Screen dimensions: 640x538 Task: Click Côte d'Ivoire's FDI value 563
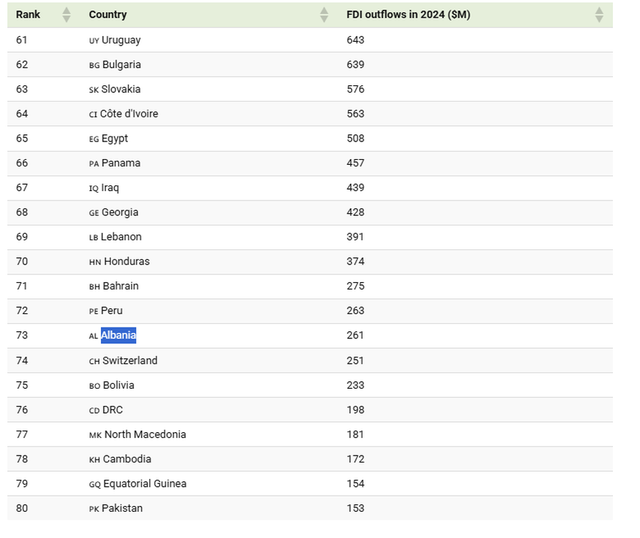pos(355,113)
